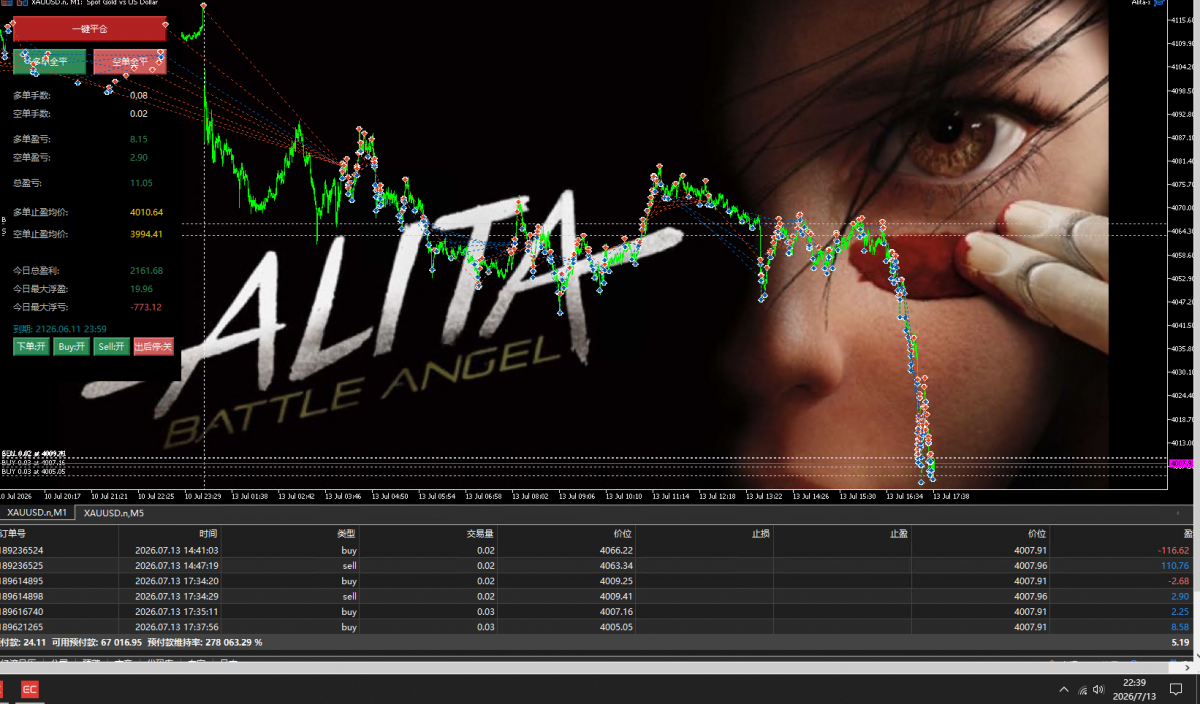Click the open price 4063.34 cell

click(616, 566)
